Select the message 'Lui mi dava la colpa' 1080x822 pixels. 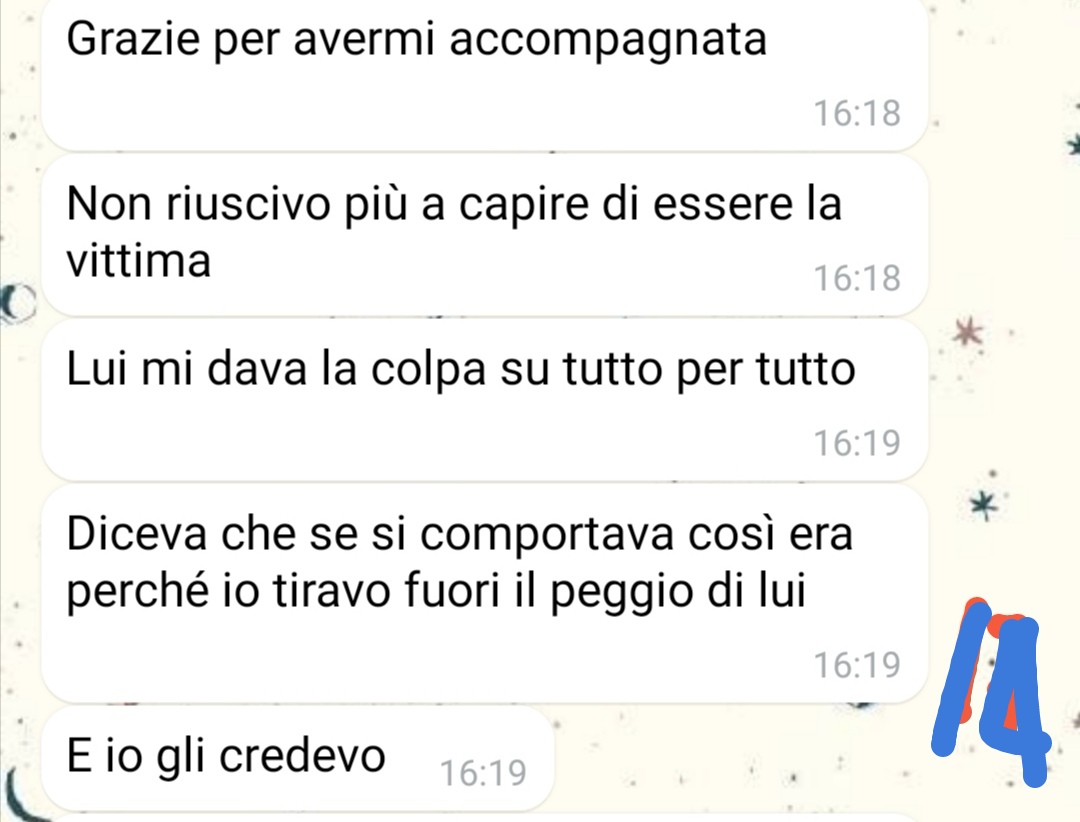(x=485, y=401)
